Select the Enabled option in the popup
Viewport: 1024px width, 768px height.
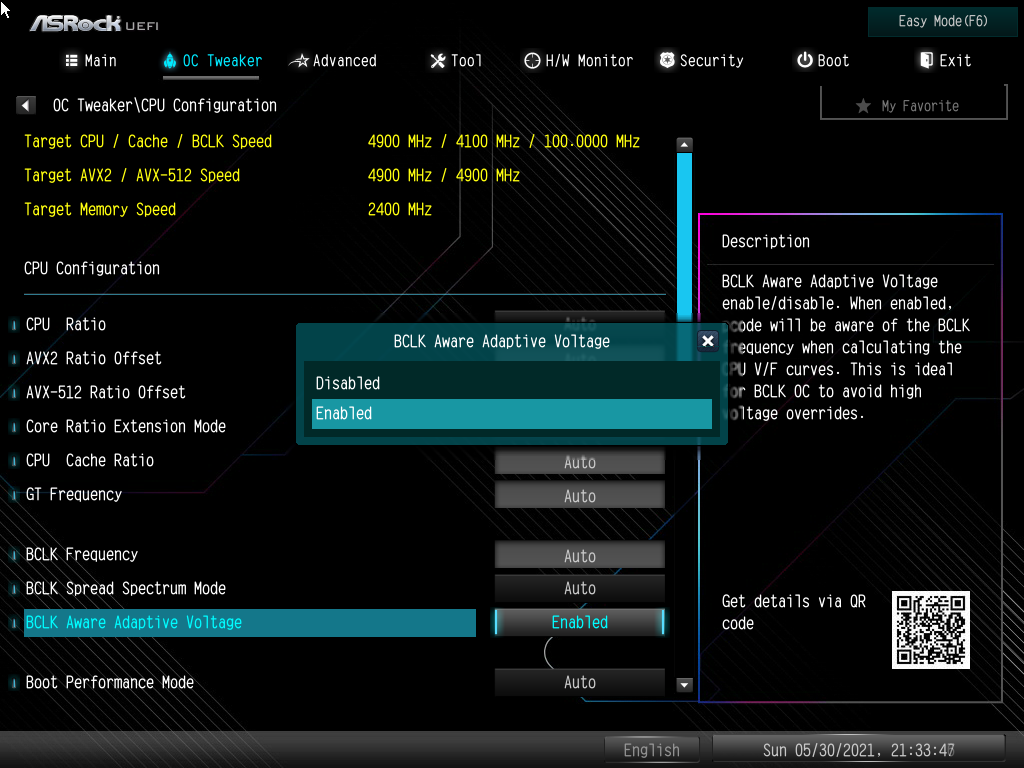tap(510, 414)
